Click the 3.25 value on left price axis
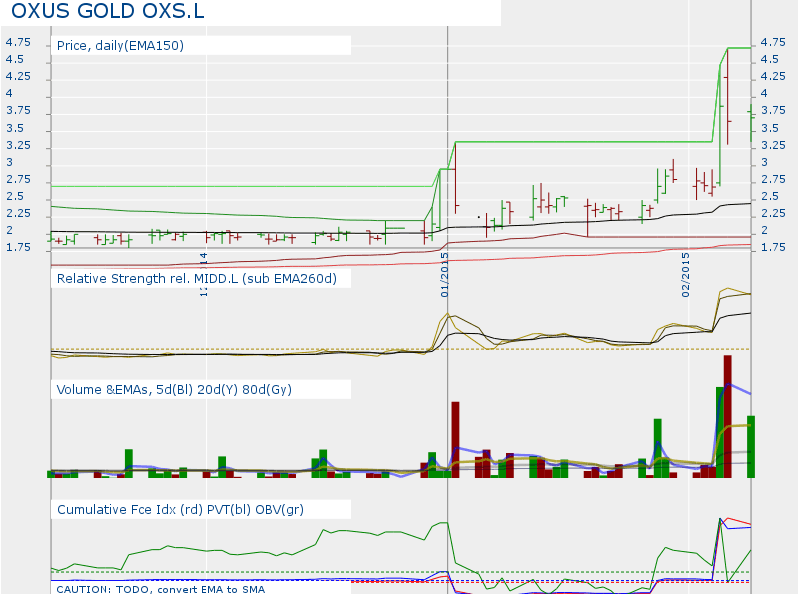Screen dimensions: 798x594 click(x=18, y=145)
